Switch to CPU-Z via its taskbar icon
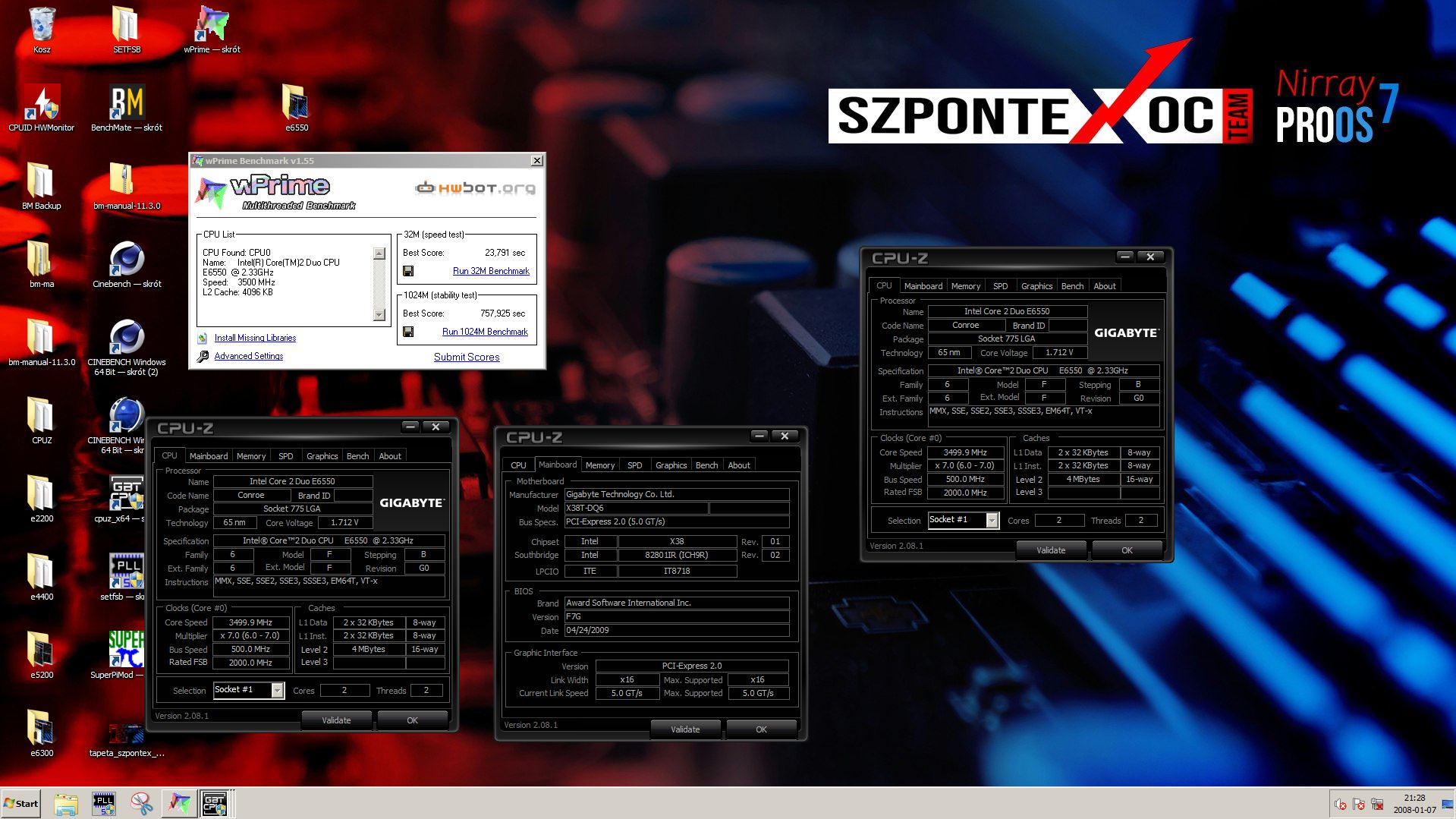 tap(215, 804)
